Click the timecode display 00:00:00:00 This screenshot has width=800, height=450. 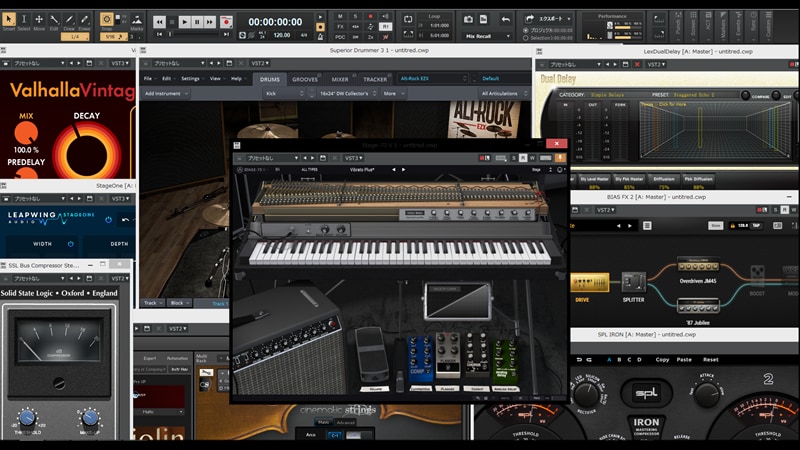click(x=275, y=22)
